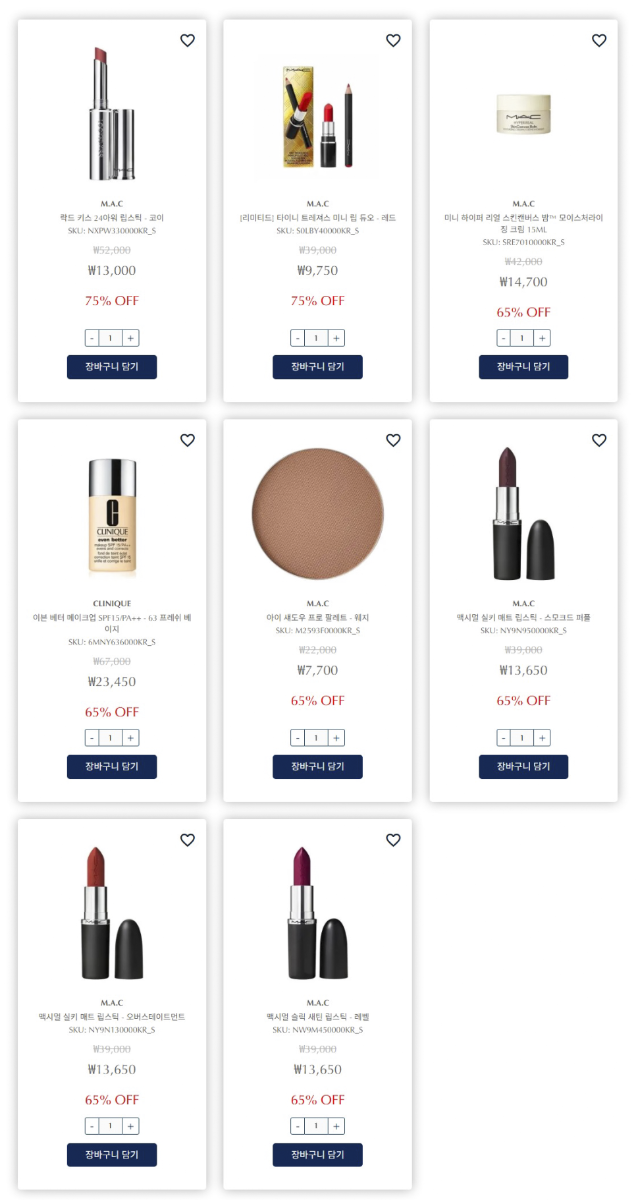This screenshot has width=636, height=1200.
Task: Decrease quantity of 타이니 트레져스 lip duo
Action: (x=298, y=338)
